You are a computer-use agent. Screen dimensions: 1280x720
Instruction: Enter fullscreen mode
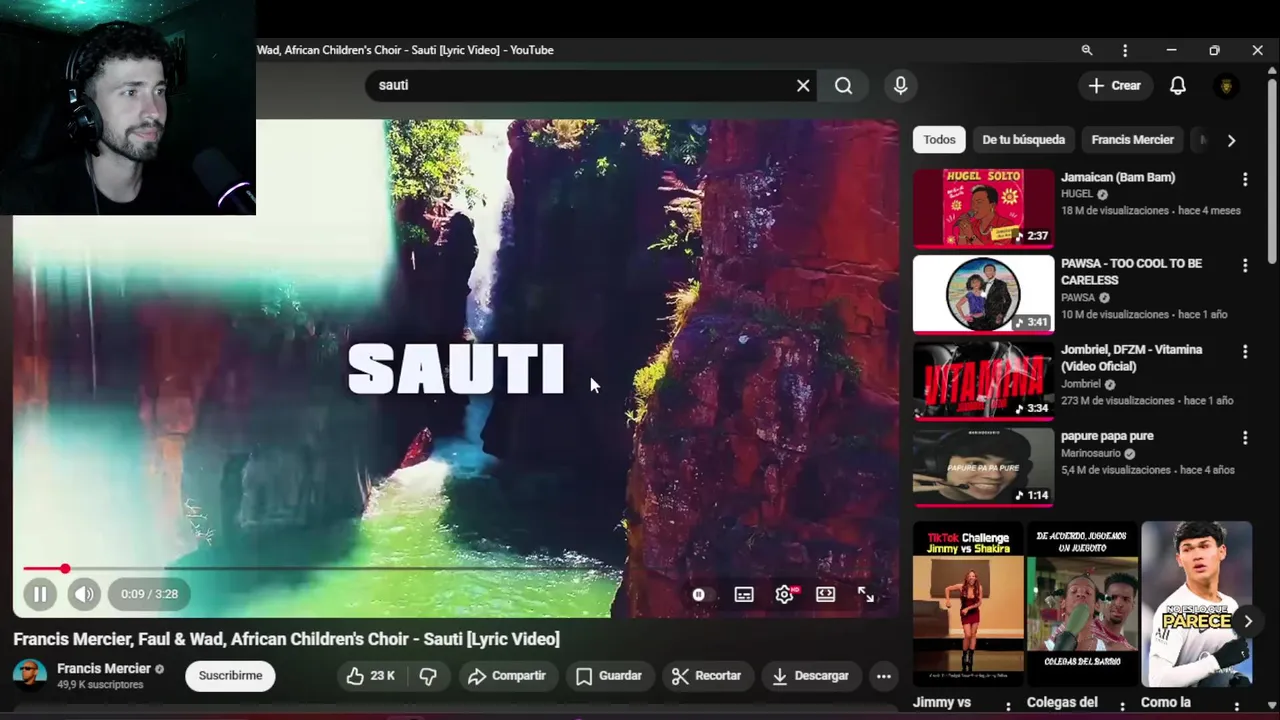coord(866,594)
